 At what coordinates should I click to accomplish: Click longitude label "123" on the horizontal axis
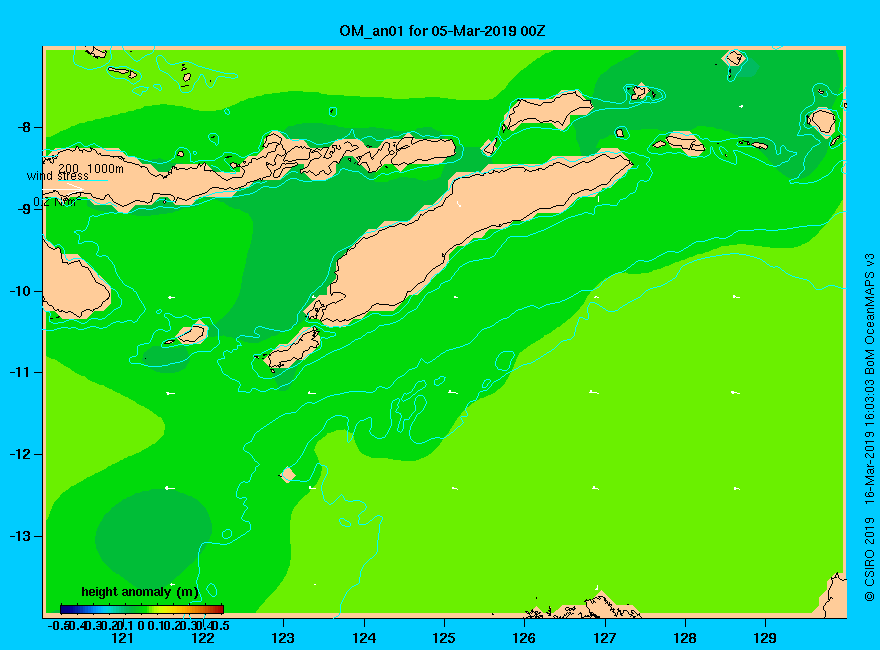283,638
